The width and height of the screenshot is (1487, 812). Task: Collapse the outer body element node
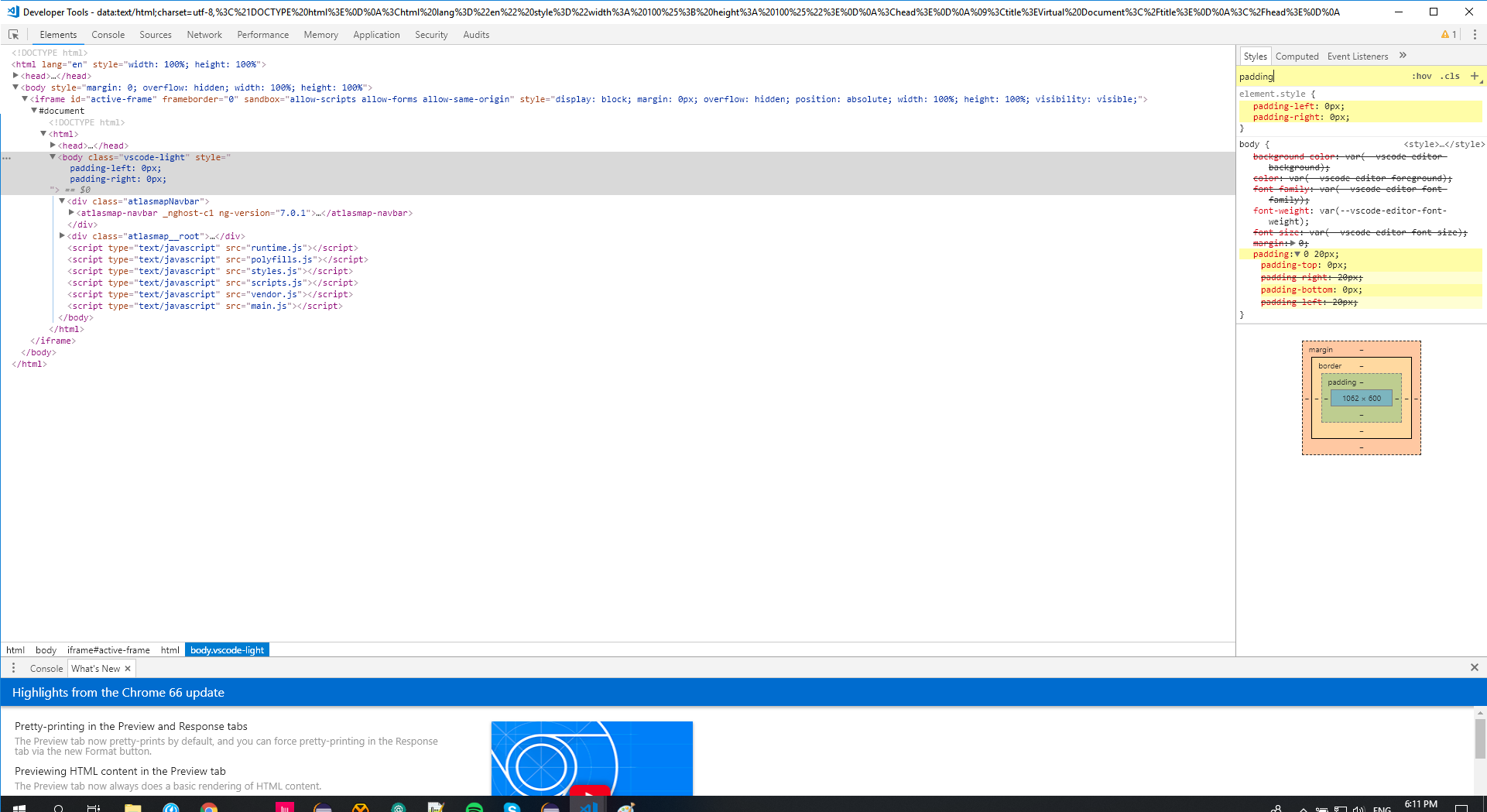pos(15,87)
